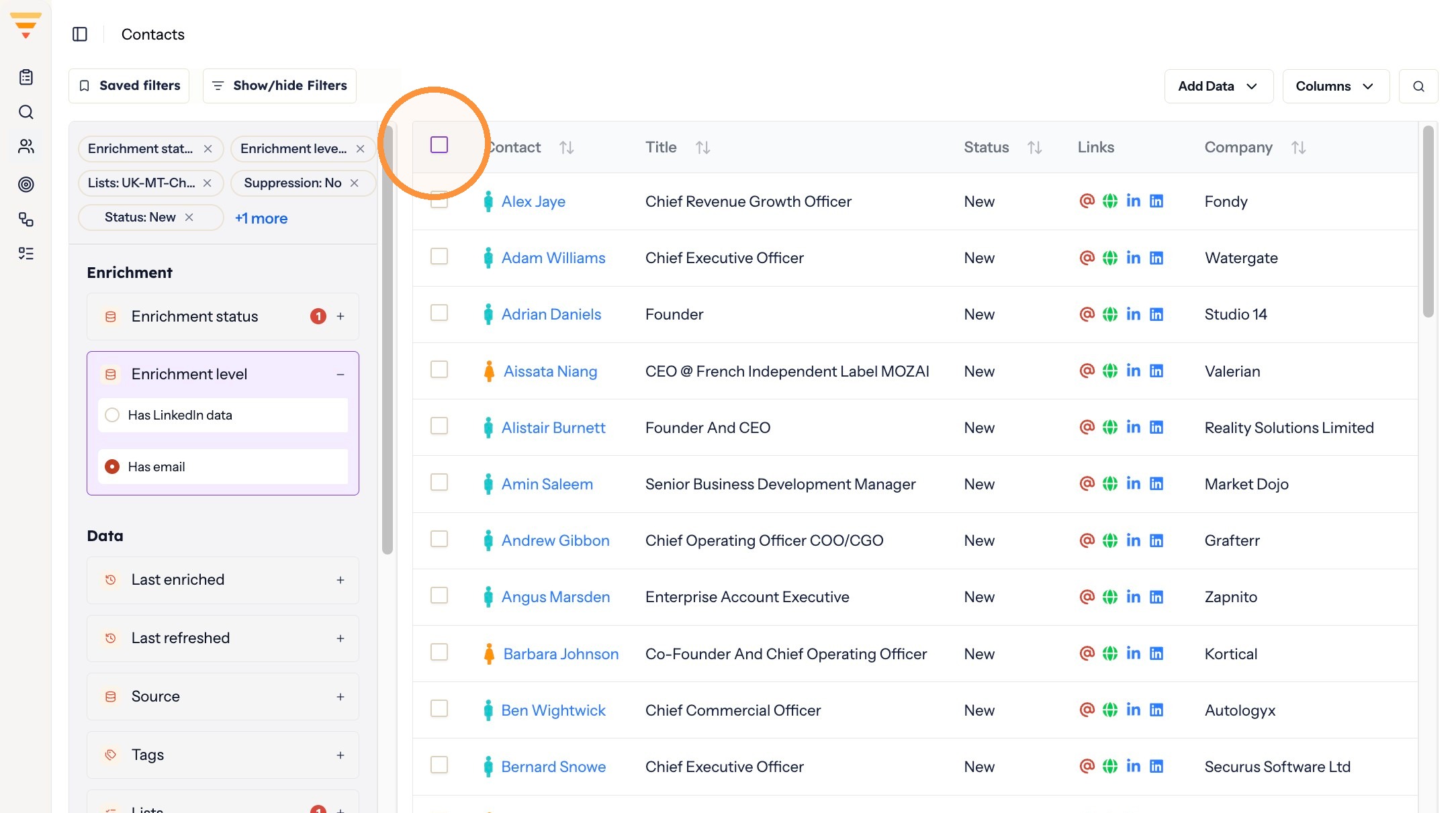Open the contacts people icon in sidebar
Image resolution: width=1456 pixels, height=813 pixels.
[26, 146]
